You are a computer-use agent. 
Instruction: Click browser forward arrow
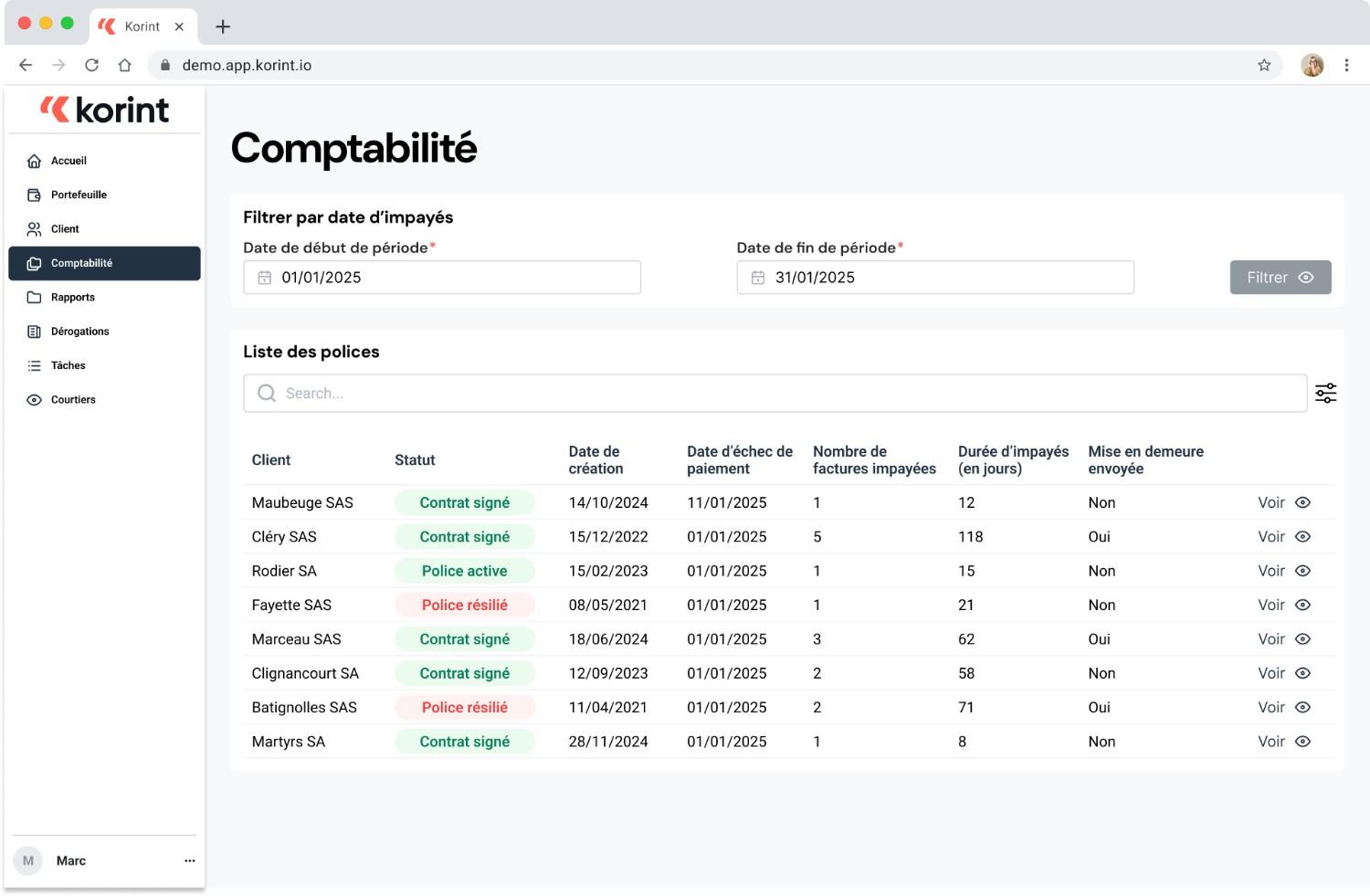58,65
